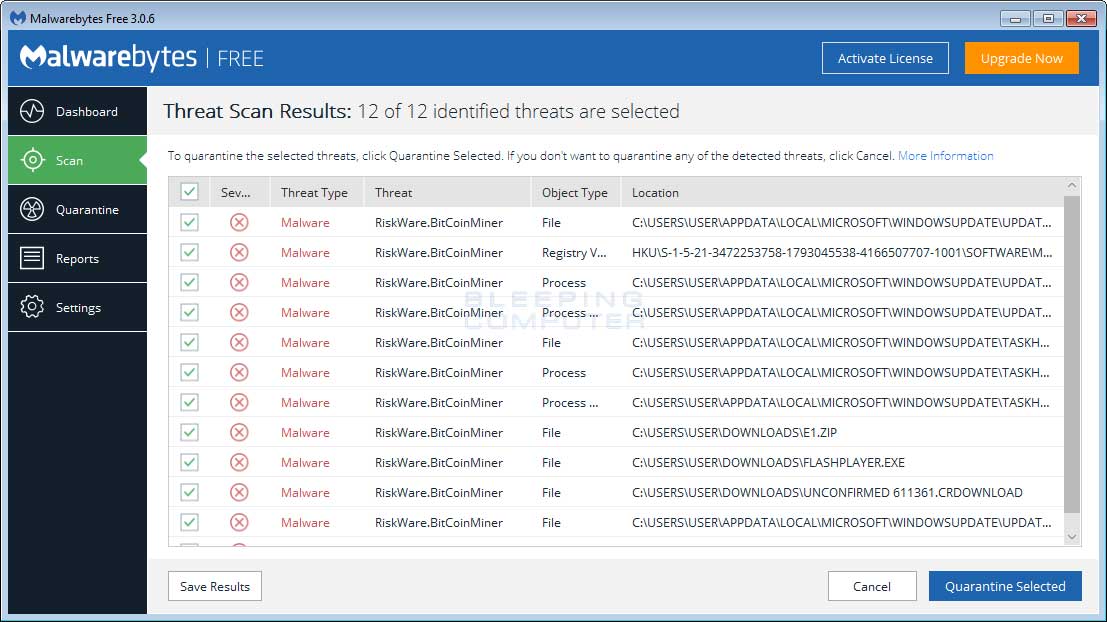The image size is (1107, 622).
Task: Open the More Information link
Action: (x=945, y=156)
